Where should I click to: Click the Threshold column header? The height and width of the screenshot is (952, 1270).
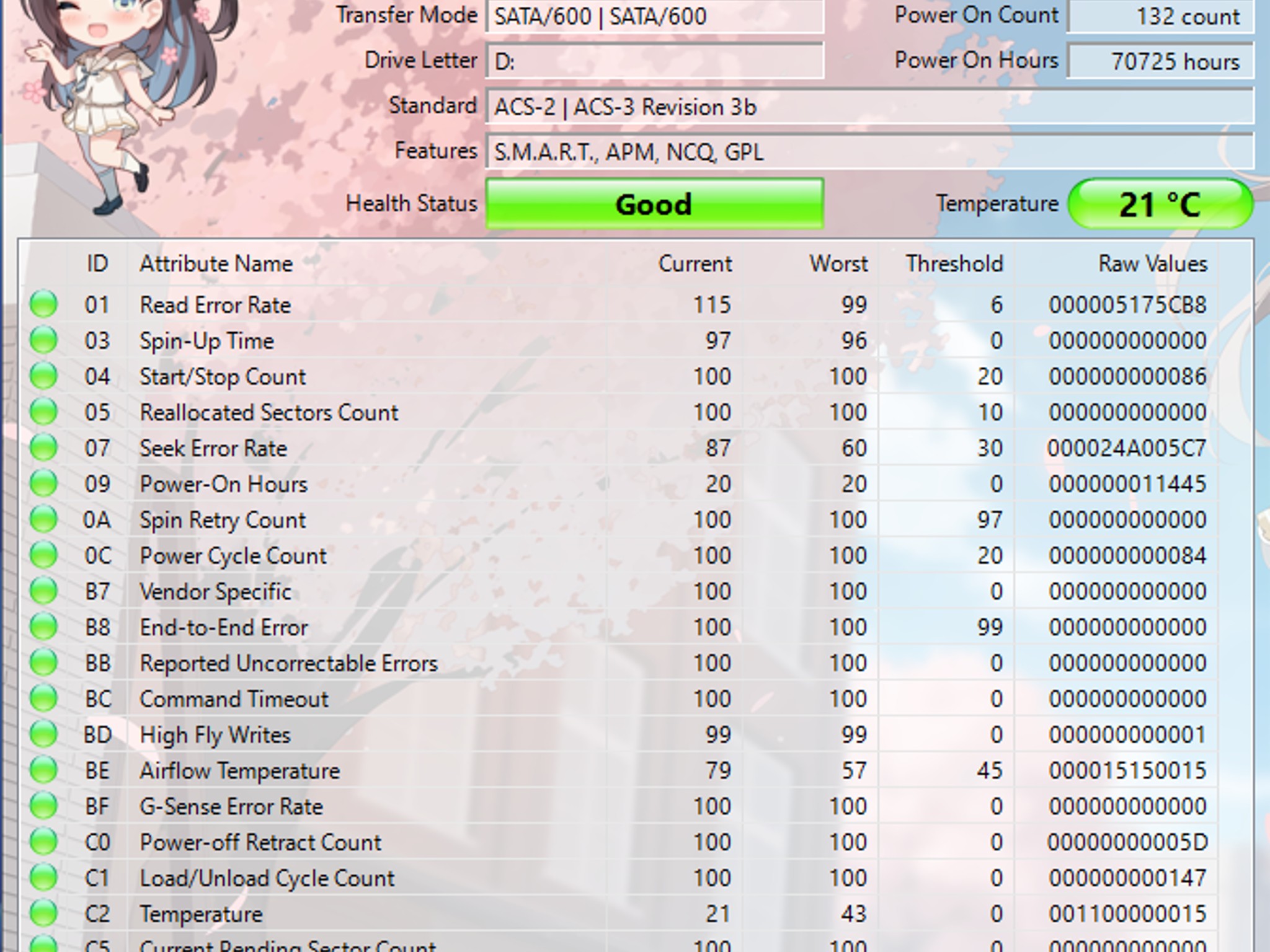(954, 264)
